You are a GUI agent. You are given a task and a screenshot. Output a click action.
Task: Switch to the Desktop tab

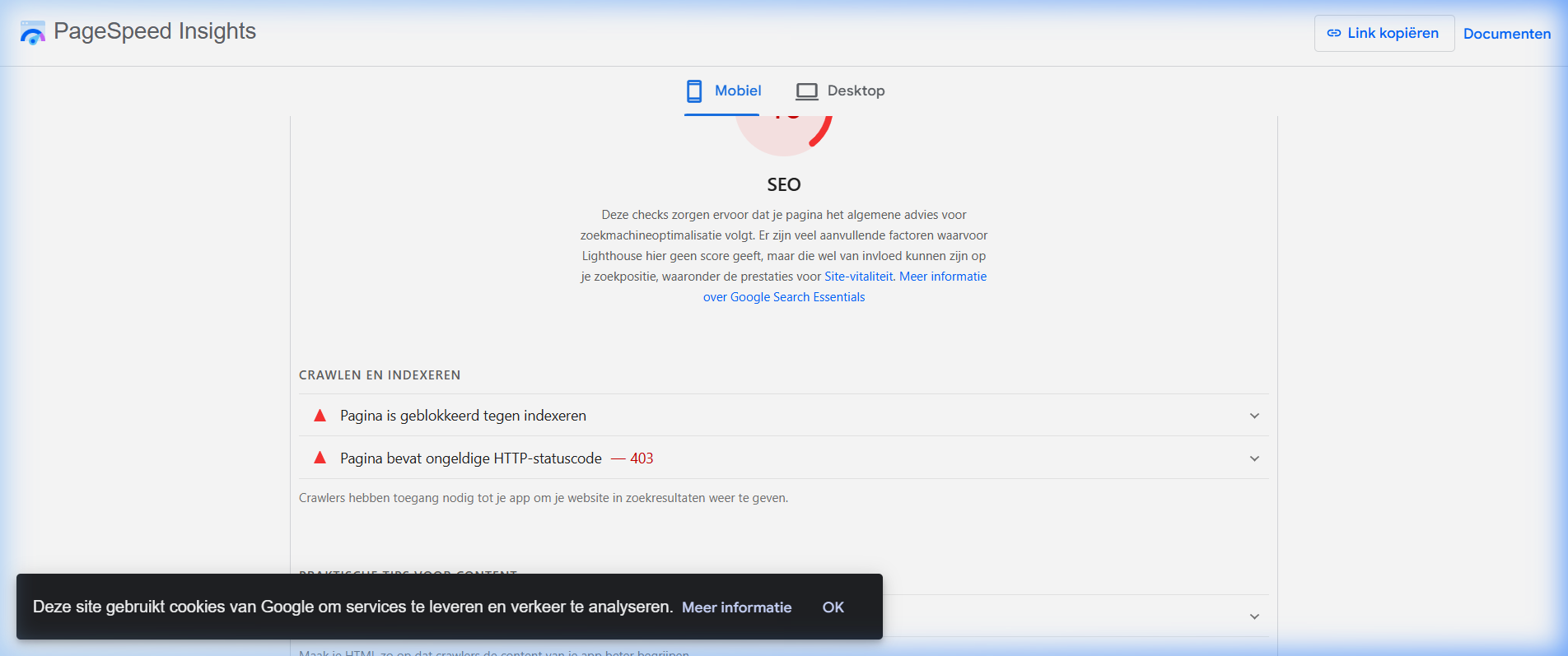click(x=840, y=91)
